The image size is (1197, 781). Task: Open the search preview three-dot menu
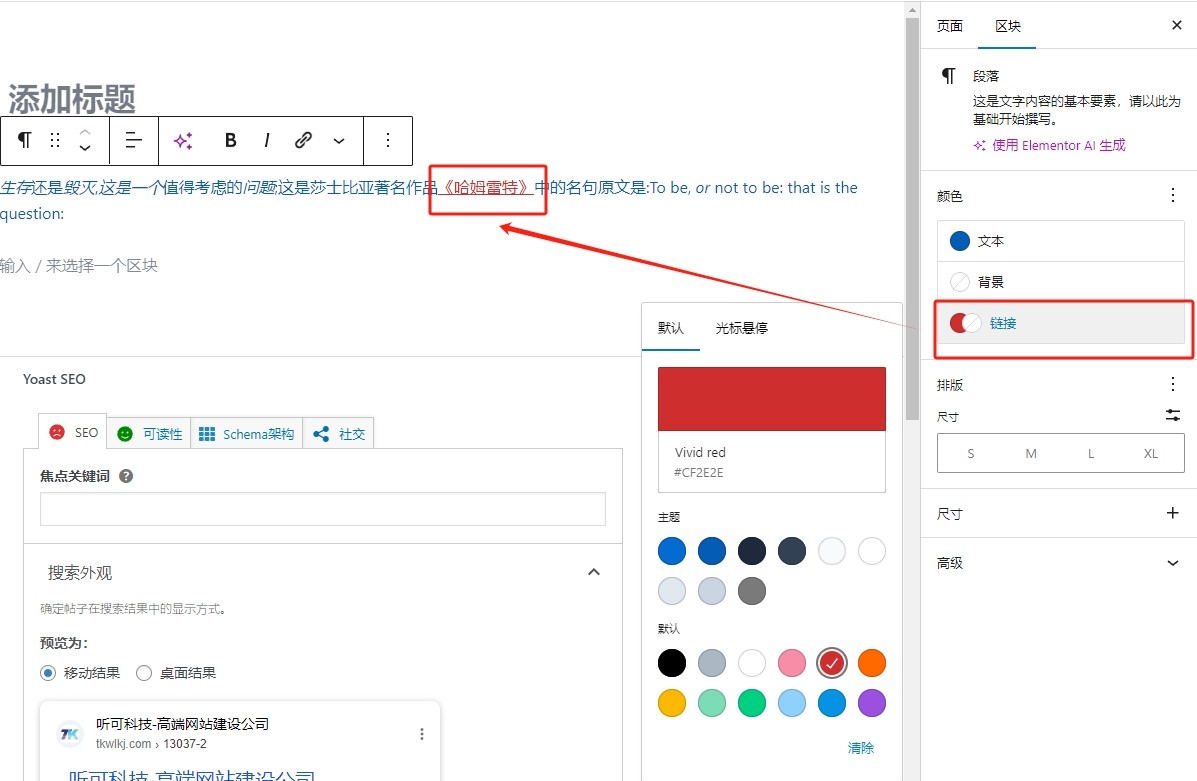pyautogui.click(x=421, y=734)
